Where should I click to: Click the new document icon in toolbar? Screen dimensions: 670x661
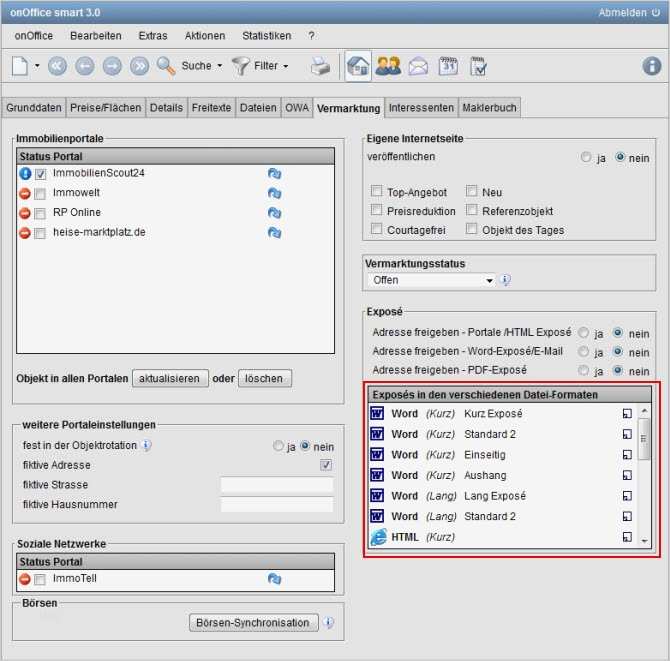point(20,66)
